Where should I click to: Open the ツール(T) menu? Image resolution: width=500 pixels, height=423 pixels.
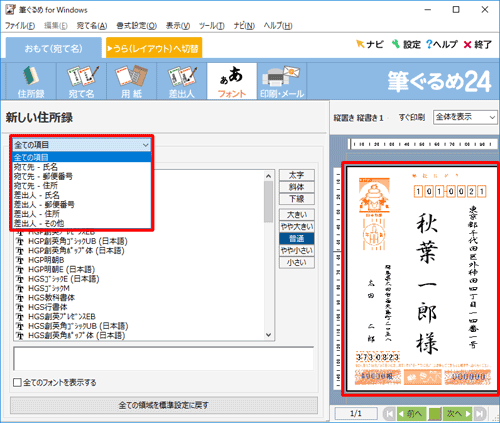(x=212, y=26)
